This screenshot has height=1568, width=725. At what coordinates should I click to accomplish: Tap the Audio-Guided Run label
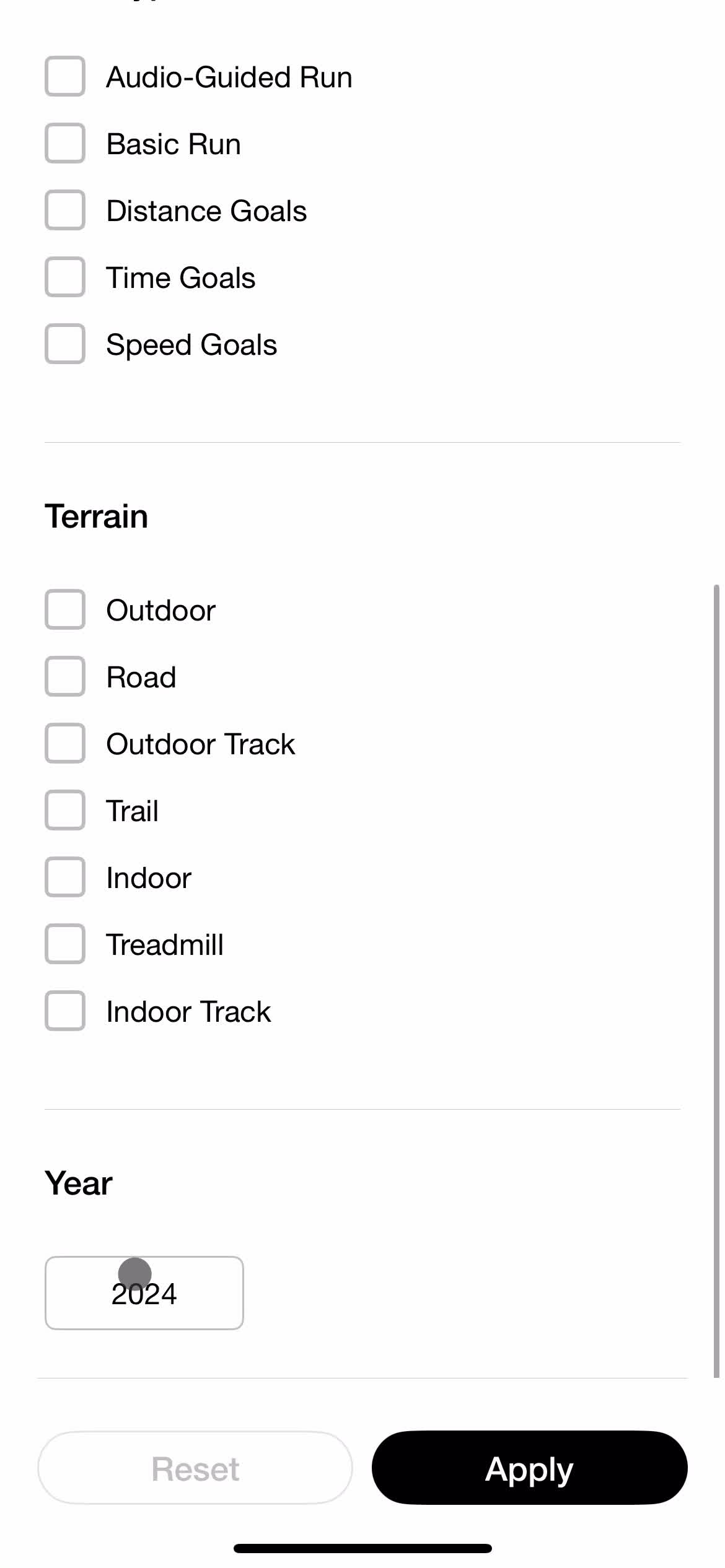(x=229, y=77)
